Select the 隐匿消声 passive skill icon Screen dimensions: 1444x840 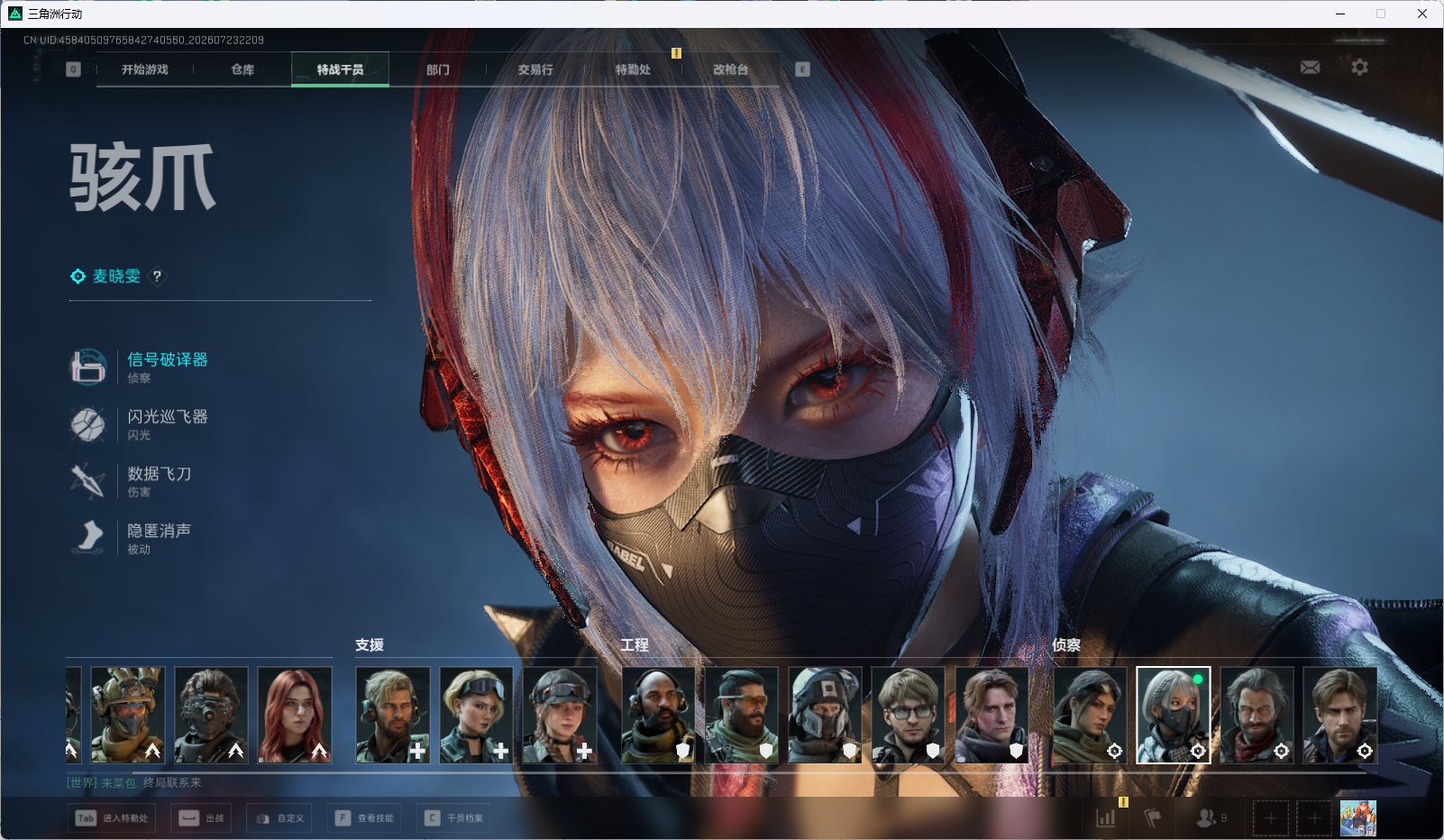click(x=88, y=537)
